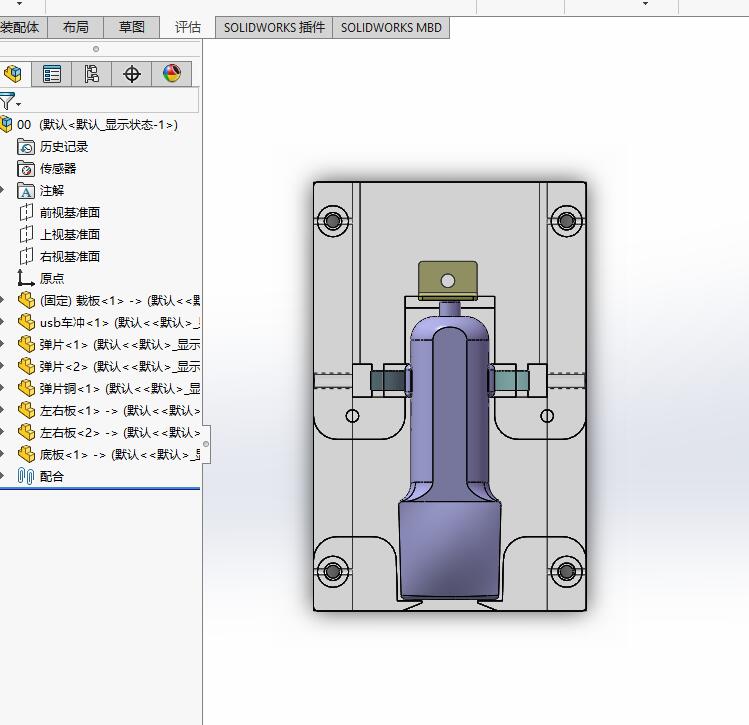Screen dimensions: 749x725
Task: Select the usb车冲<1> component label
Action: point(119,322)
